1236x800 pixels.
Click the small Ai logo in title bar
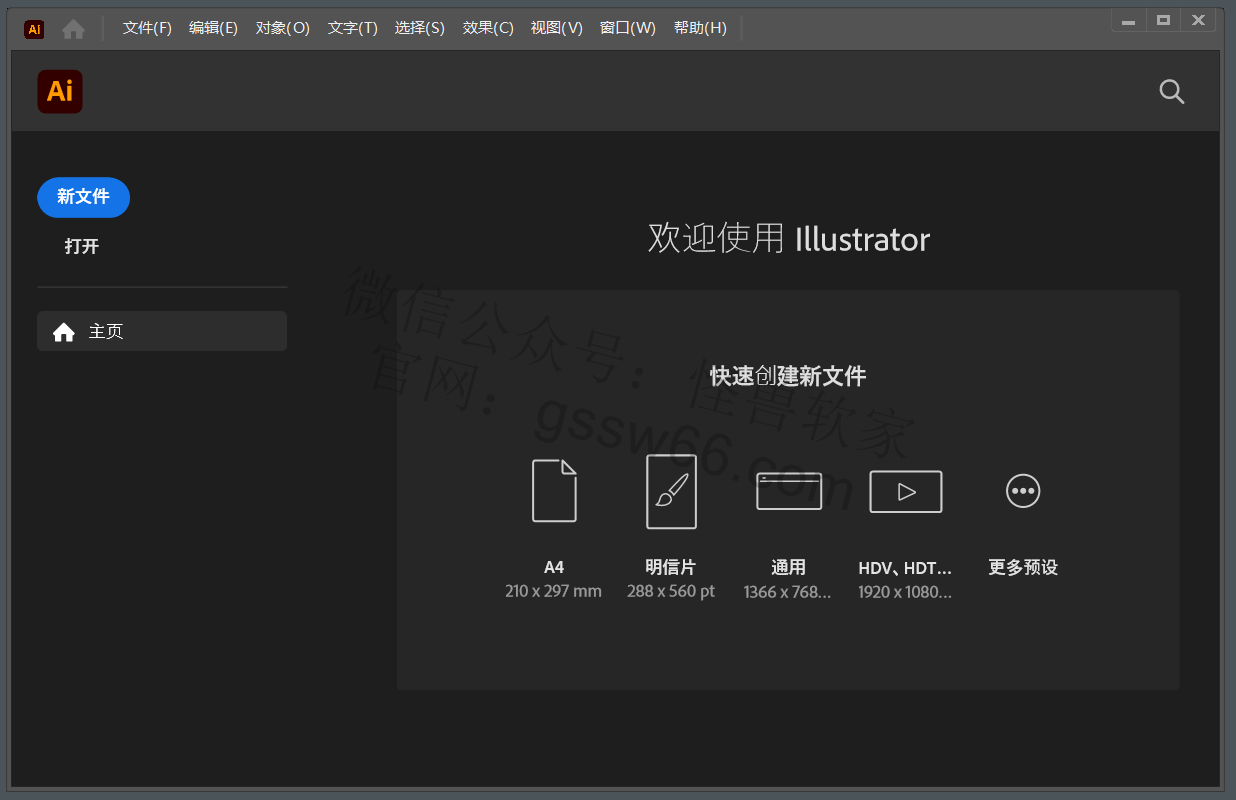(34, 29)
